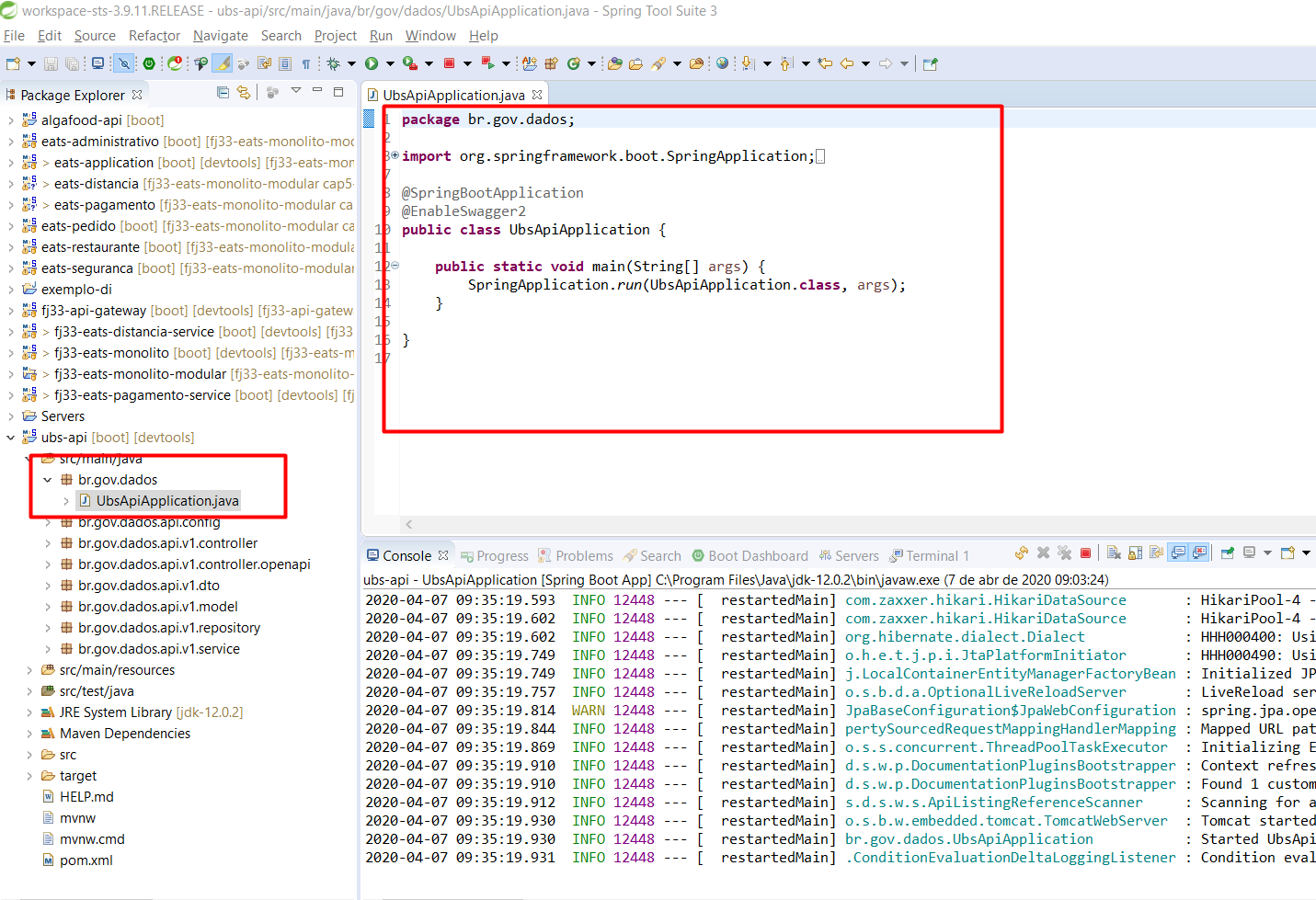1316x900 pixels.
Task: Open the Boot Dashboard tab
Action: click(750, 555)
